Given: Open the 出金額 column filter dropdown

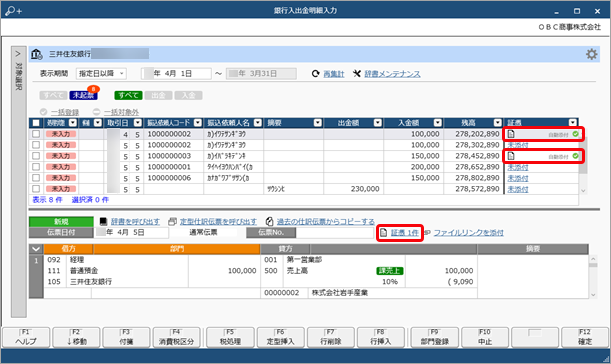Looking at the screenshot, I should pyautogui.click(x=378, y=123).
